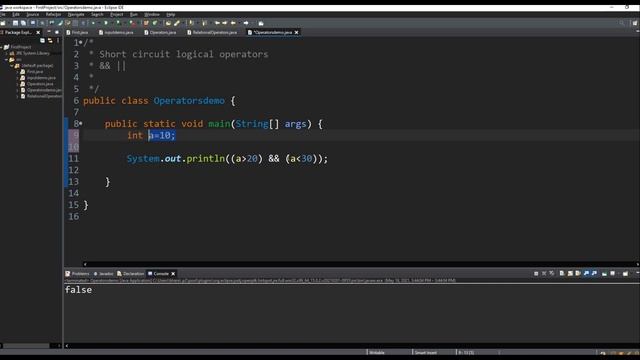This screenshot has height=360, width=640.
Task: Maximize the Package Explorer view
Action: pos(57,32)
